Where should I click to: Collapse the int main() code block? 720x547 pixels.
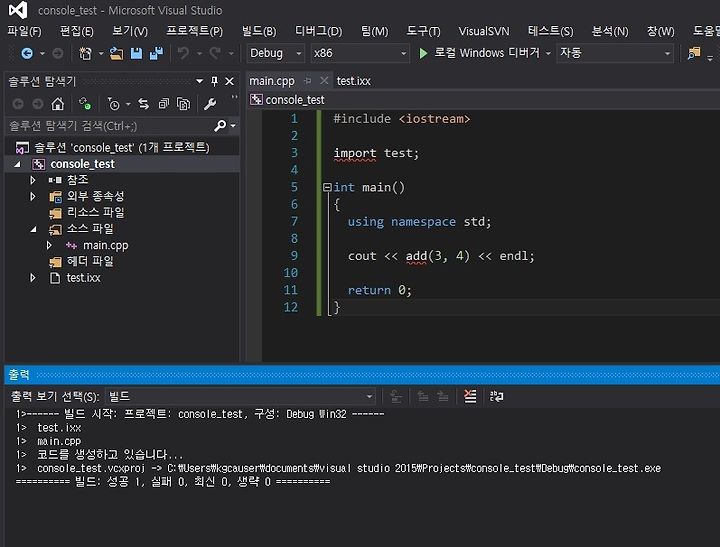[x=327, y=187]
